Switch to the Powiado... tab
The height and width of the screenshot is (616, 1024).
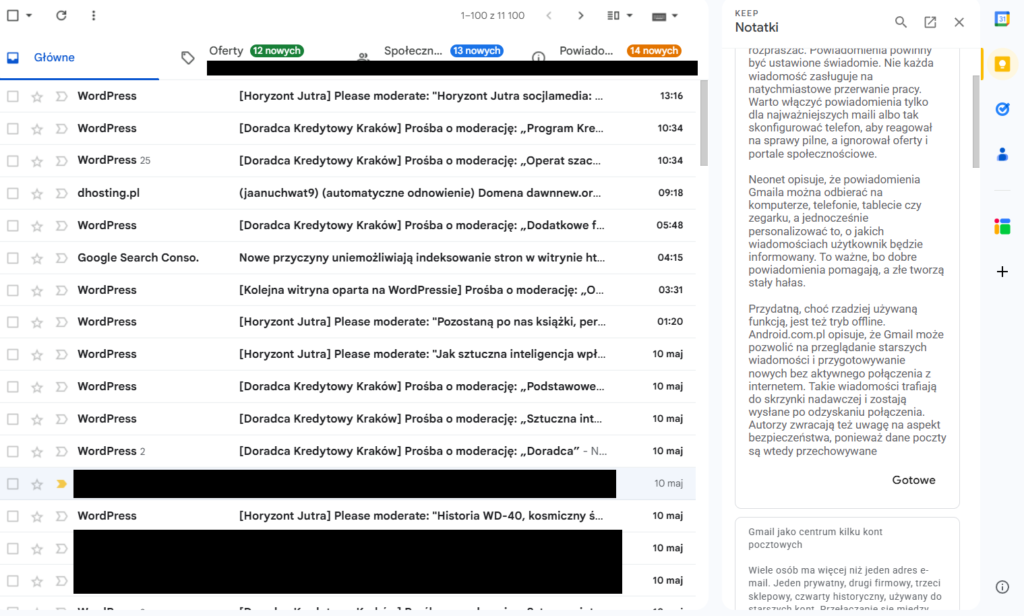(x=586, y=51)
